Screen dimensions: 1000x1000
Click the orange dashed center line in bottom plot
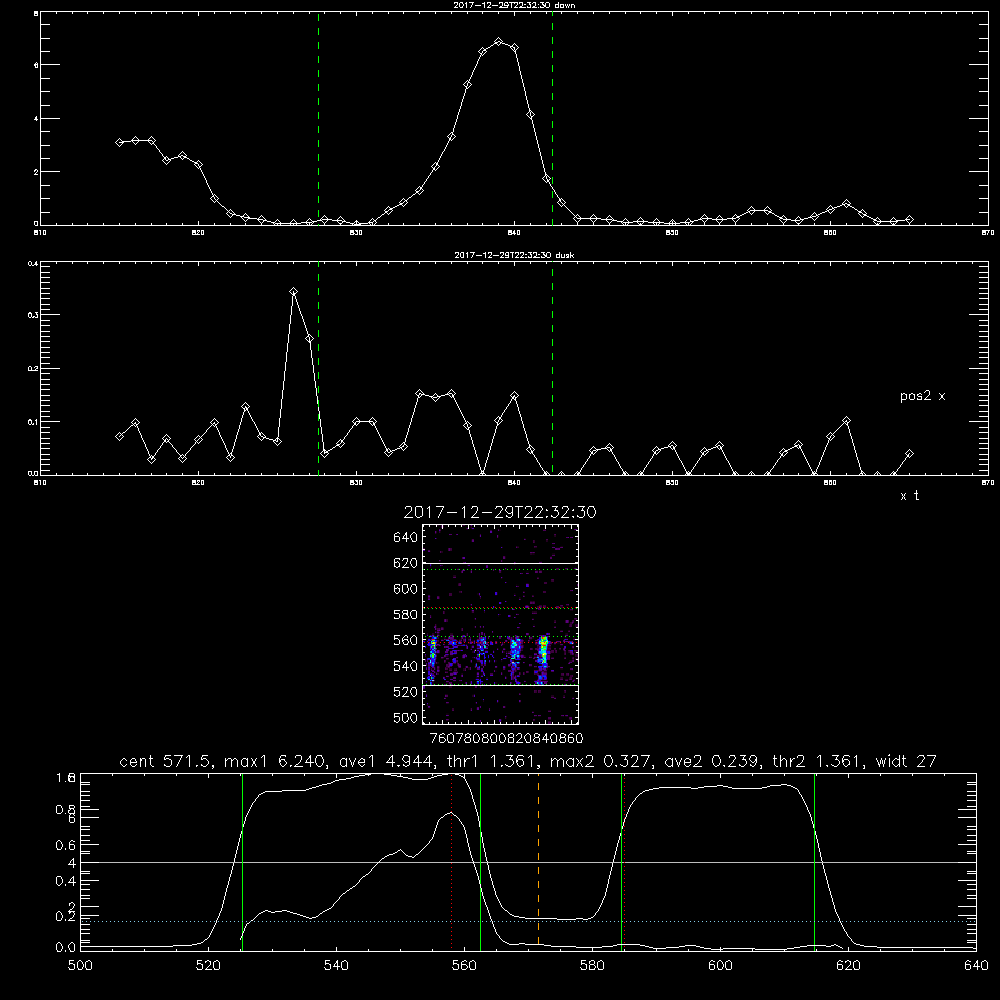538,861
